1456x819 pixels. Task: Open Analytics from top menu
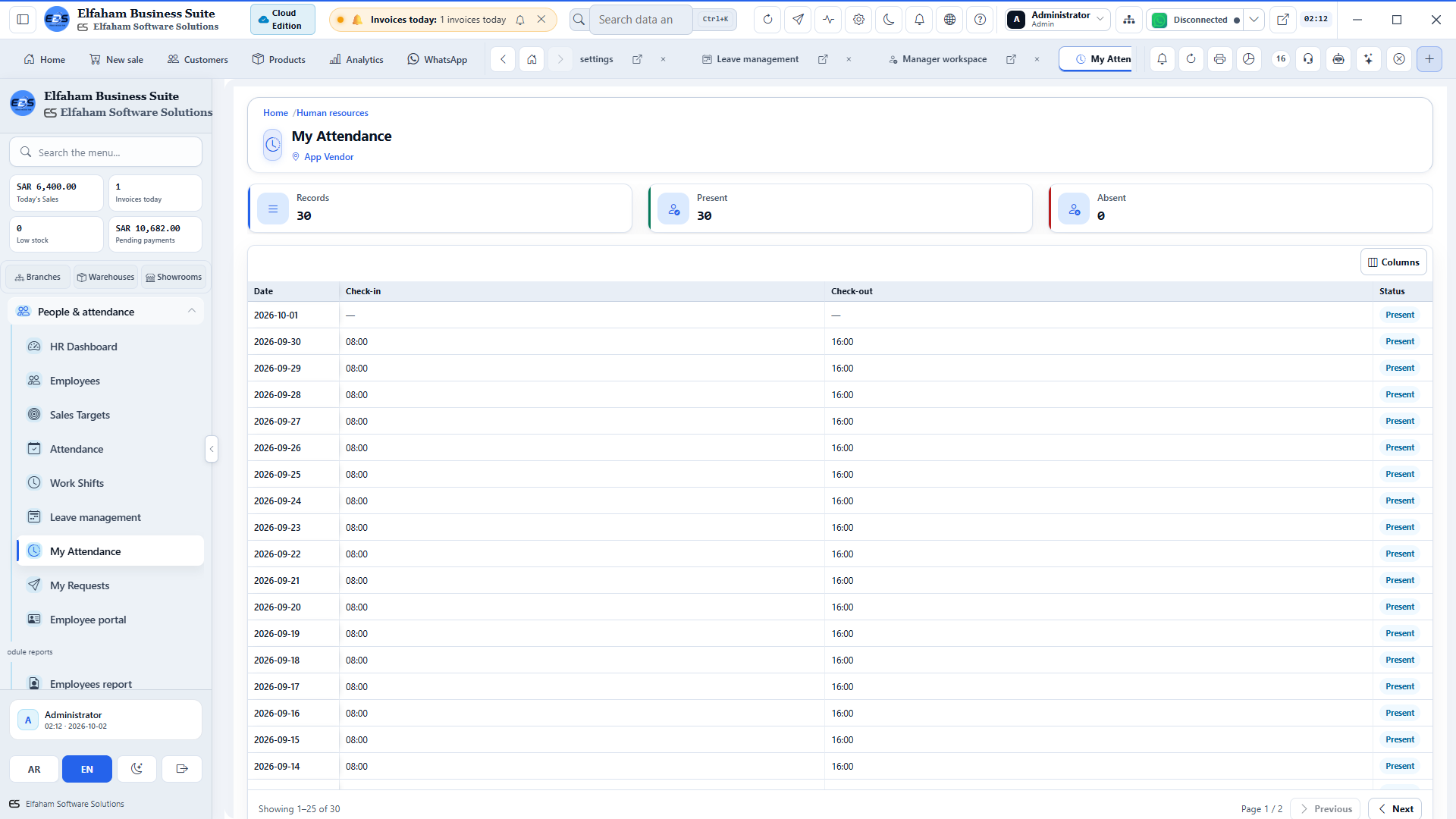356,59
